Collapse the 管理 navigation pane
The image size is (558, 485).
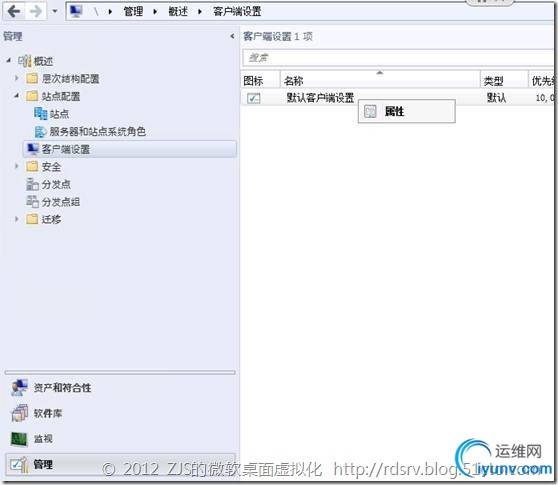point(232,36)
